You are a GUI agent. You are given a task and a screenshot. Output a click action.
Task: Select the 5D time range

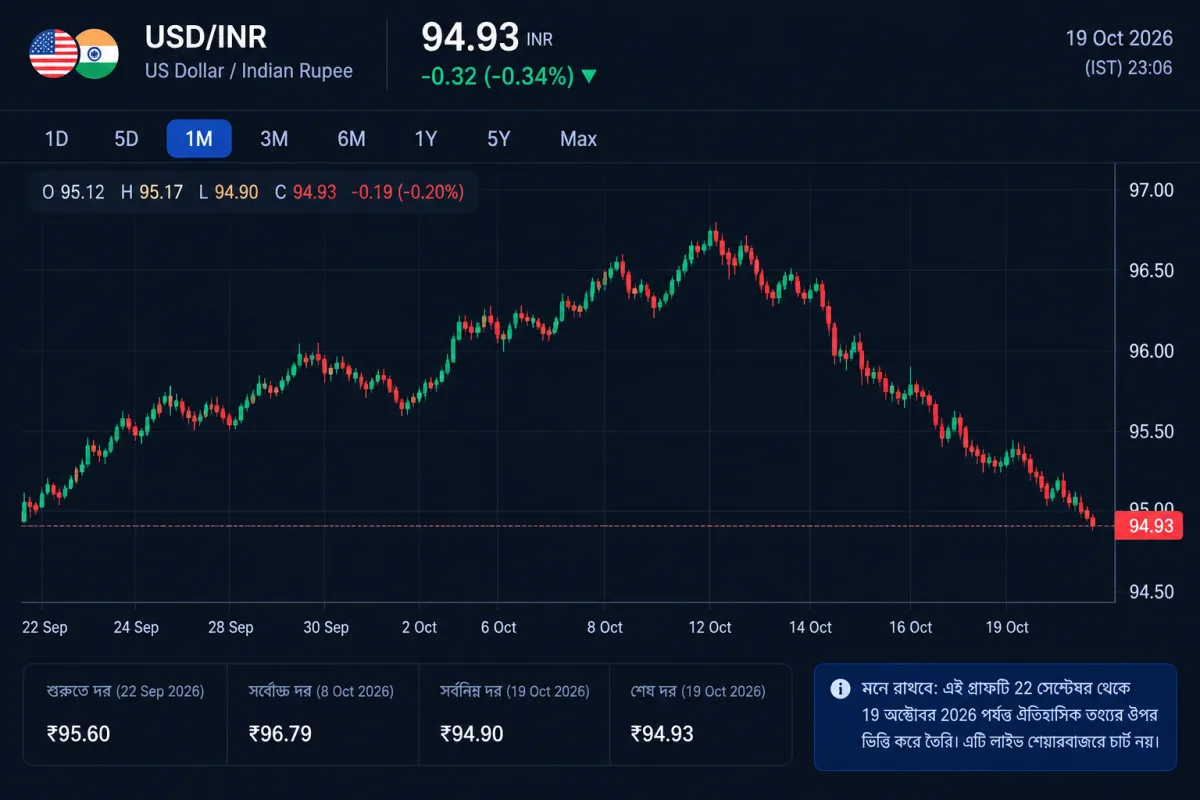(126, 139)
